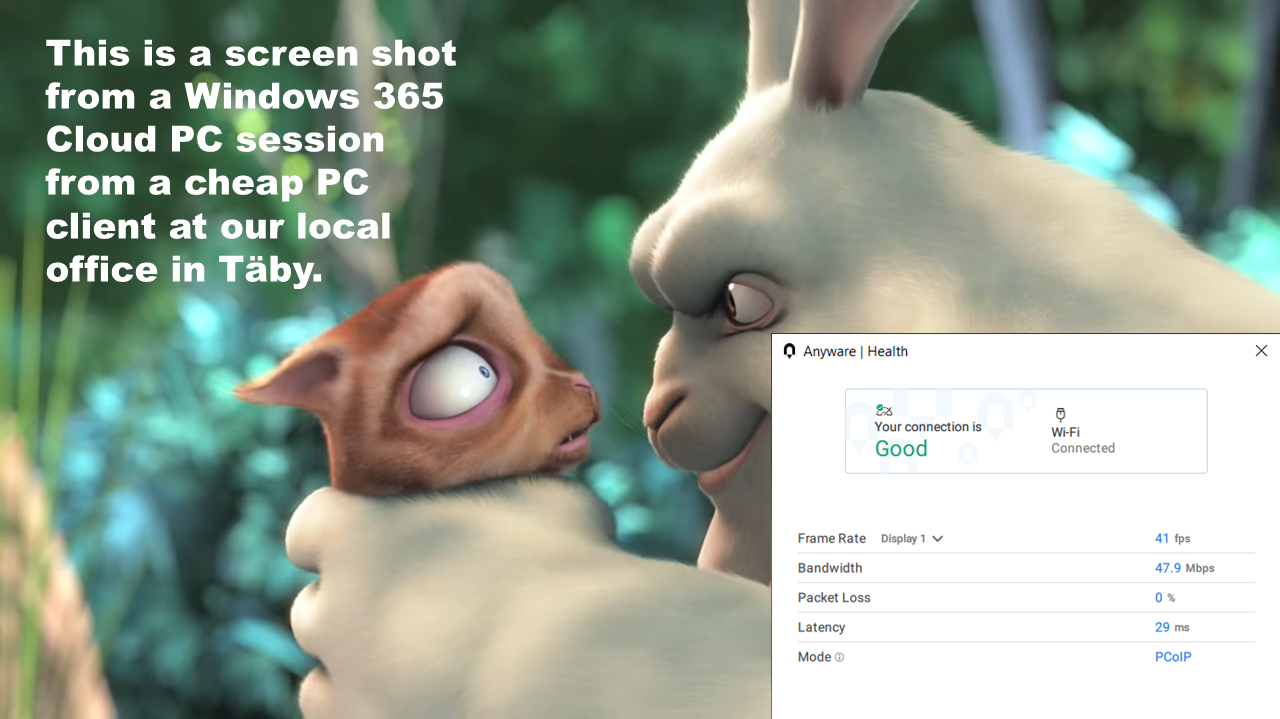Click the info icon beside Mode

pos(839,658)
